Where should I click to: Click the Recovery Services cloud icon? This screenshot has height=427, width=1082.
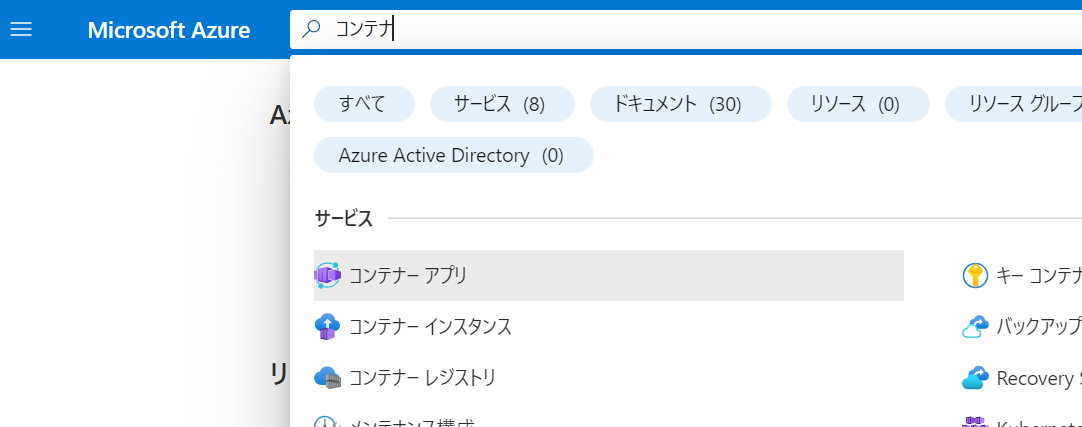tap(975, 378)
